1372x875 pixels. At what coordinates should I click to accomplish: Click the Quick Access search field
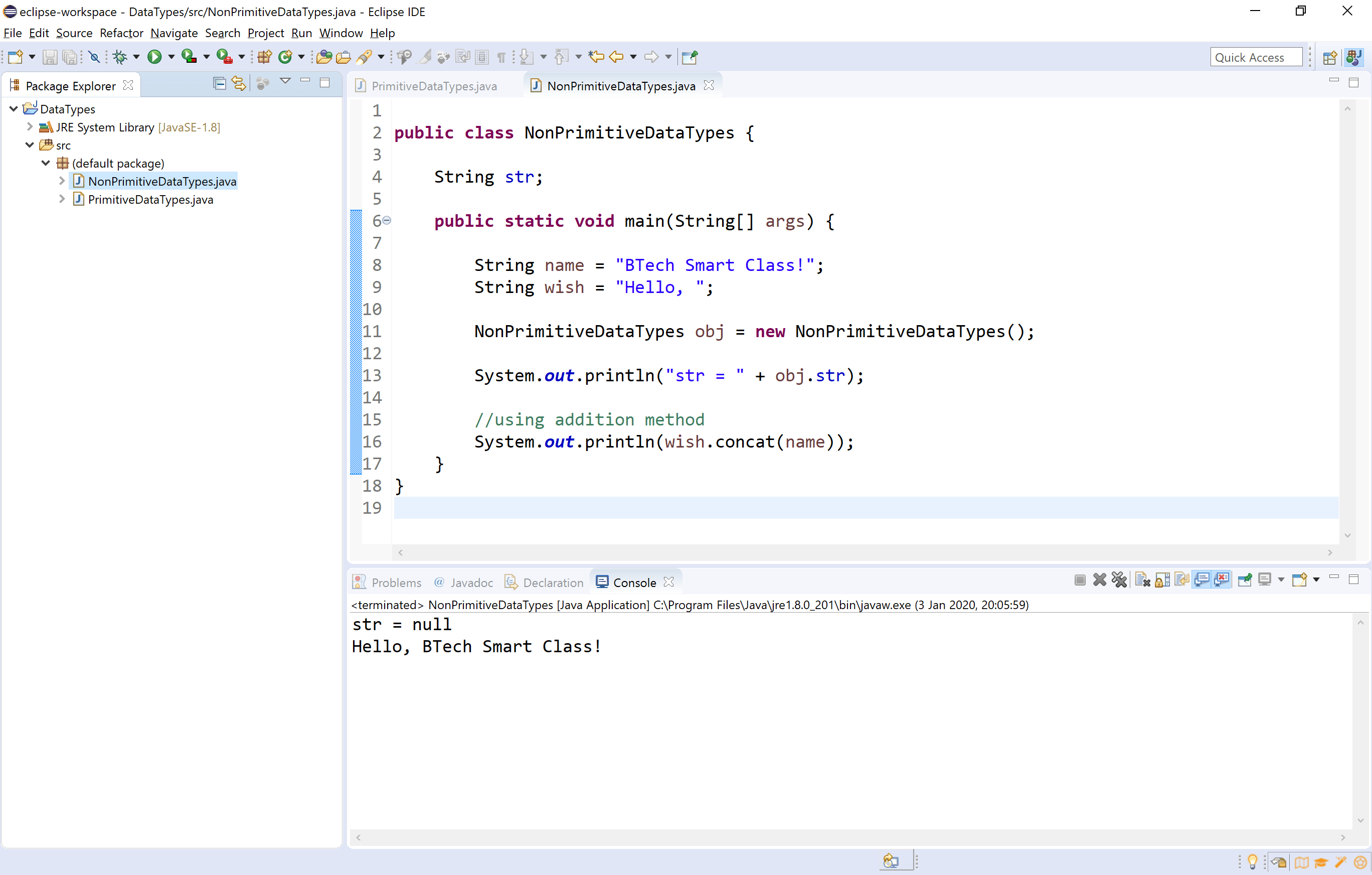(x=1255, y=57)
